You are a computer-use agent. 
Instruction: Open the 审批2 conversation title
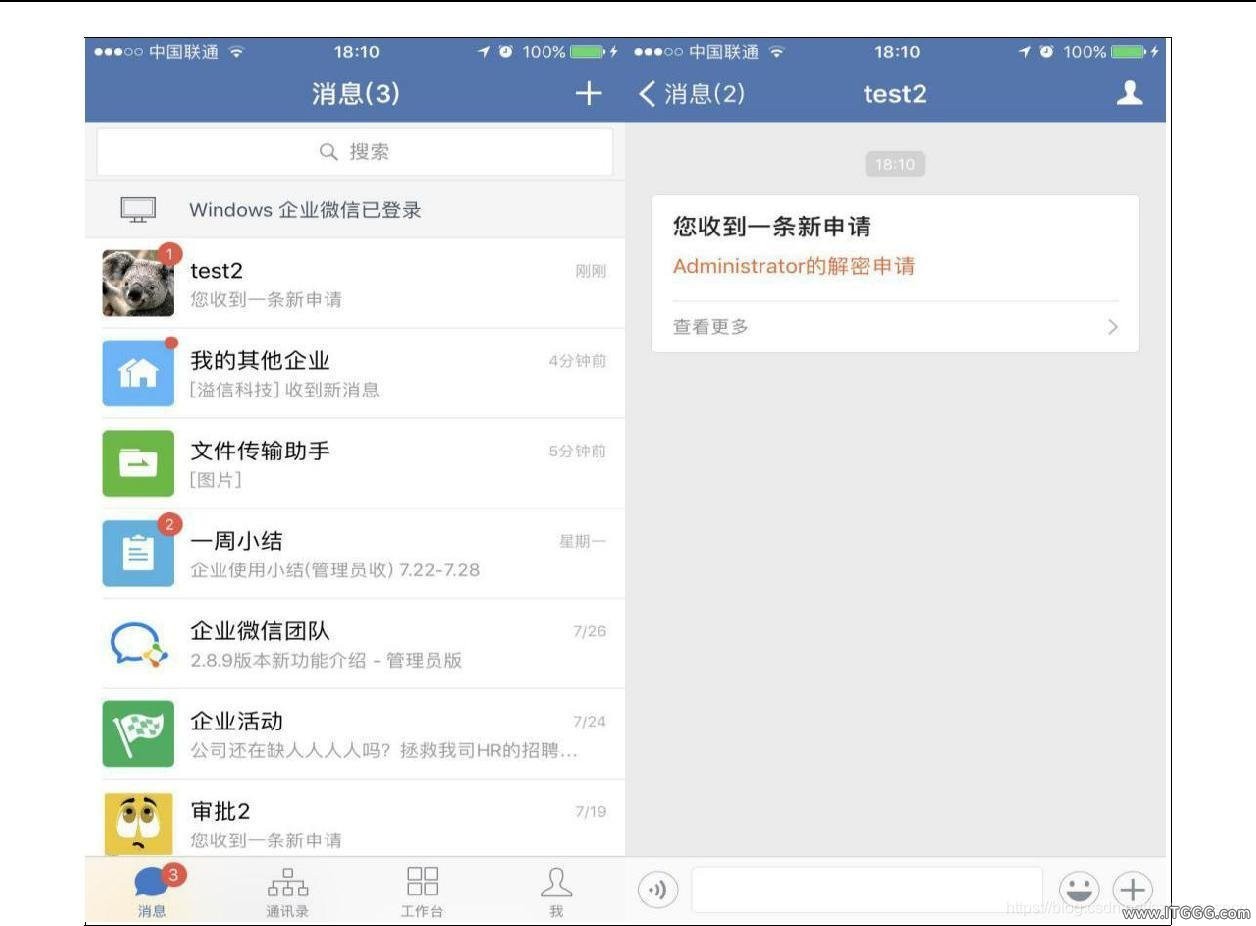pyautogui.click(x=221, y=810)
